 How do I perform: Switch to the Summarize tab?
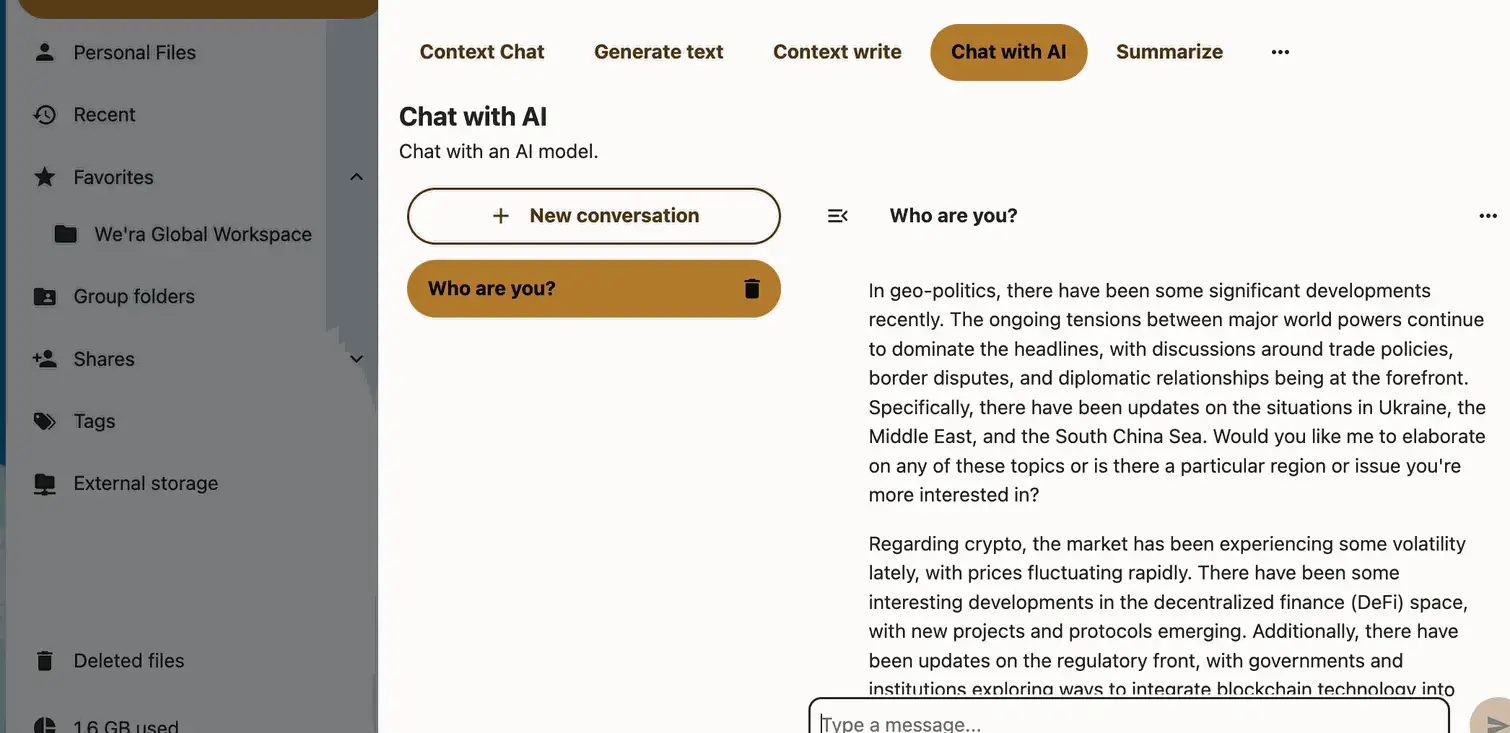point(1169,52)
